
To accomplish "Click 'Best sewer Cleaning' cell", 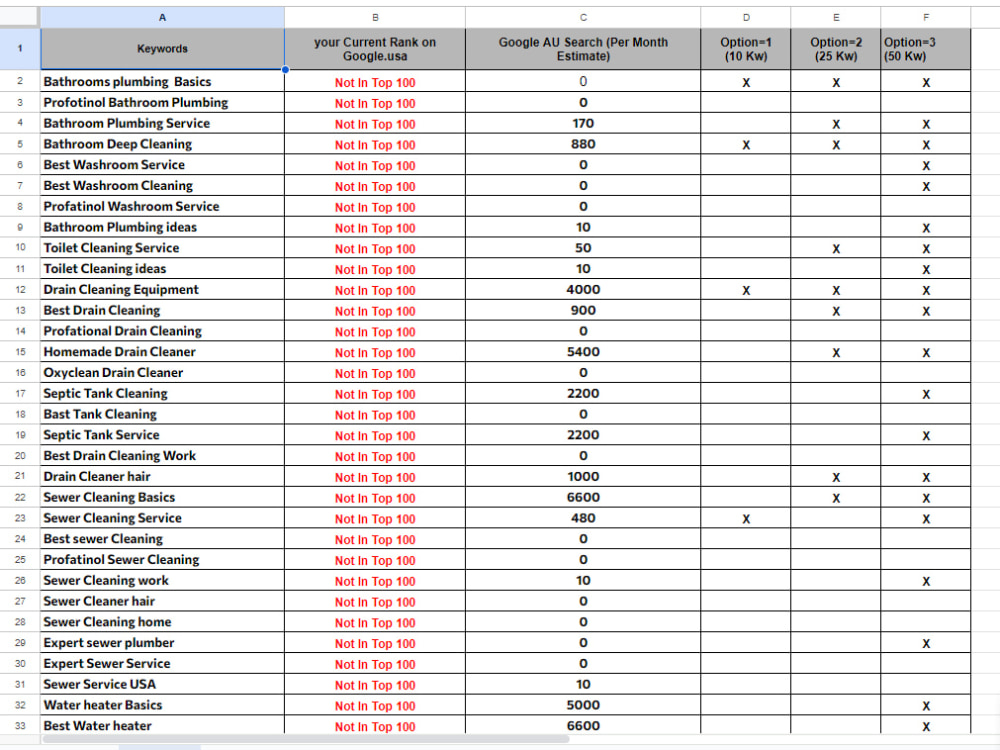I will (x=163, y=539).
